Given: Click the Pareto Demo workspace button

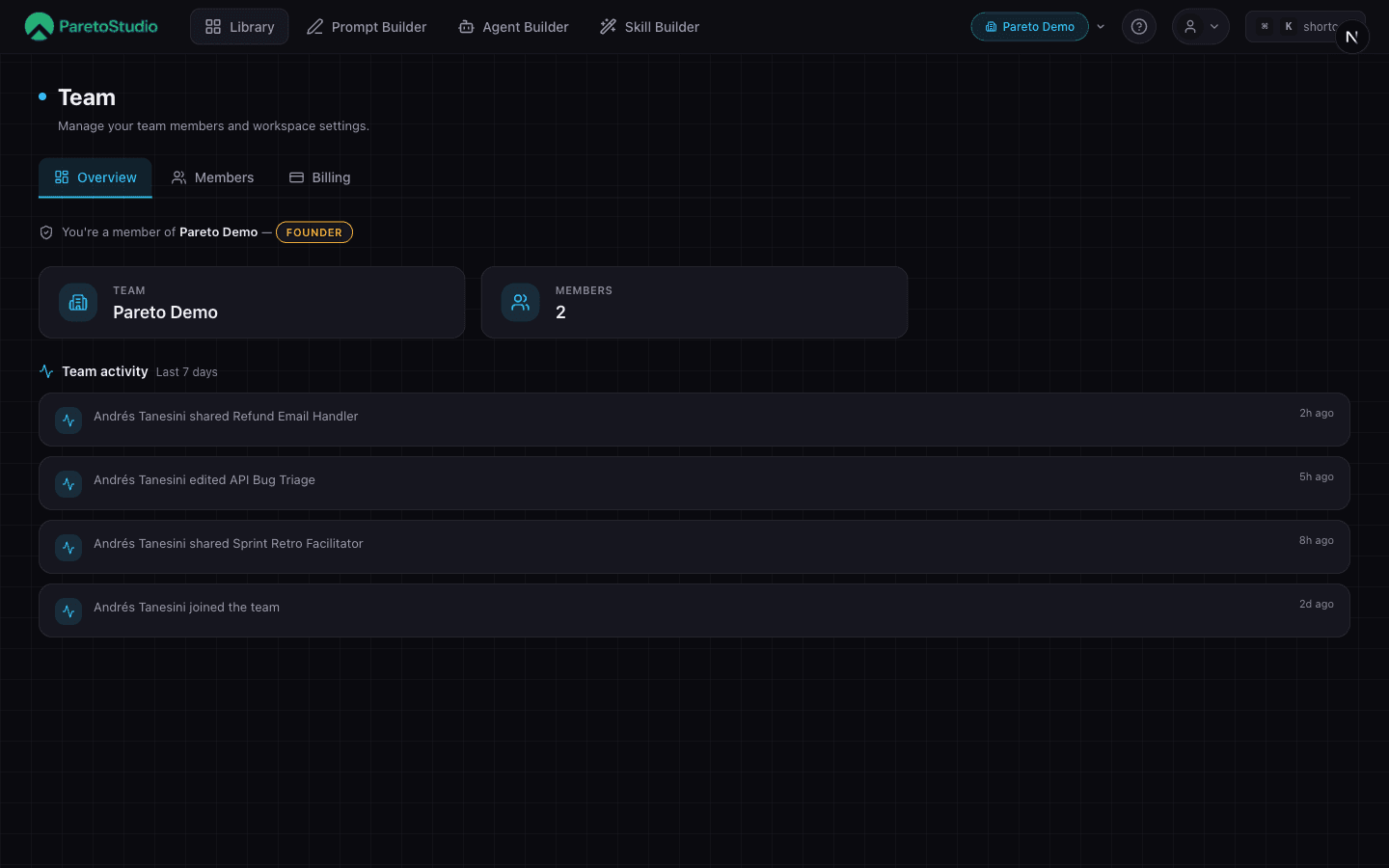Looking at the screenshot, I should (x=1029, y=27).
